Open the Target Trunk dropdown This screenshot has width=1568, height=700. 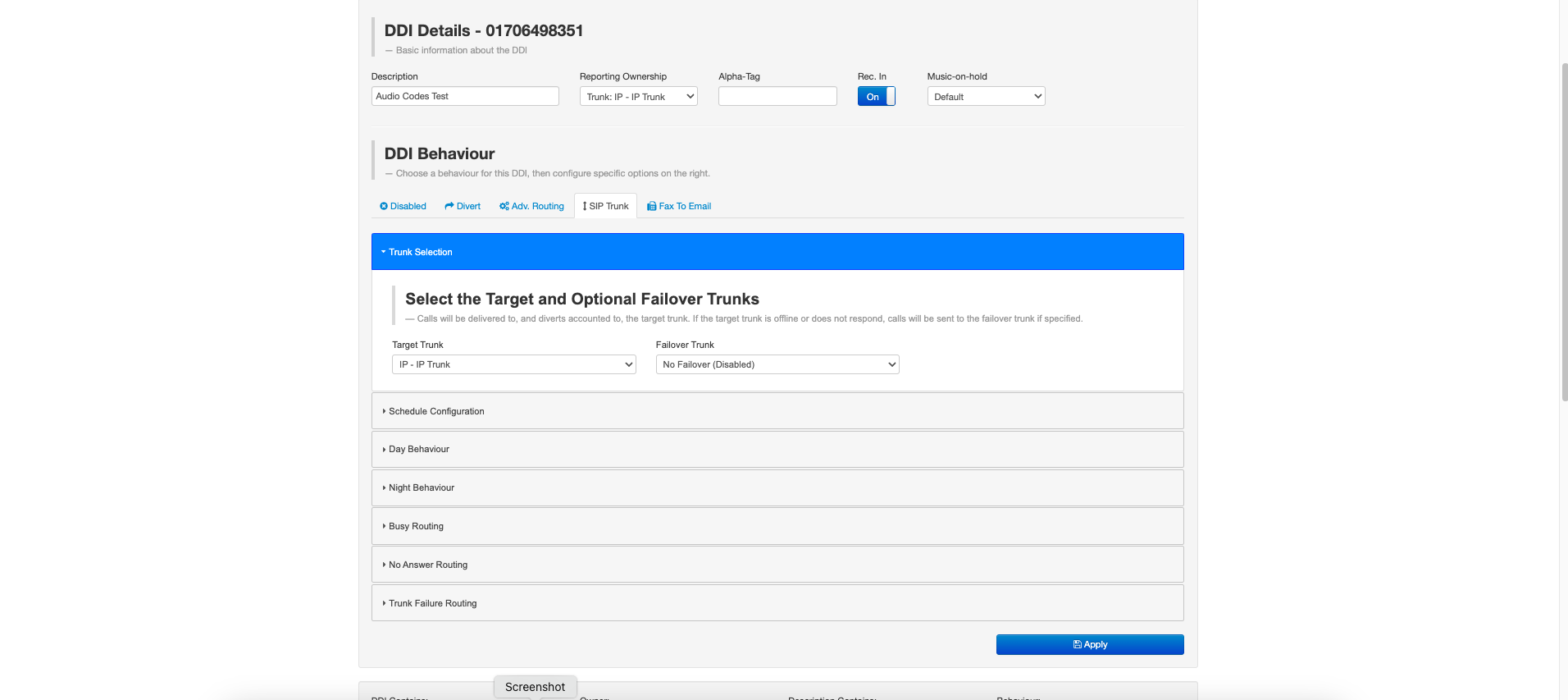513,364
